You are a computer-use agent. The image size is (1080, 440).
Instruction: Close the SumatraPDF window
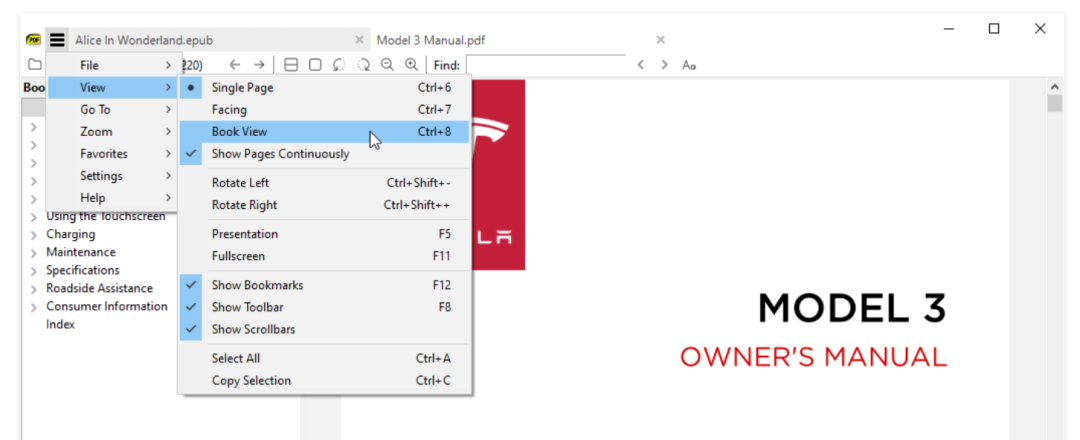pyautogui.click(x=1040, y=29)
